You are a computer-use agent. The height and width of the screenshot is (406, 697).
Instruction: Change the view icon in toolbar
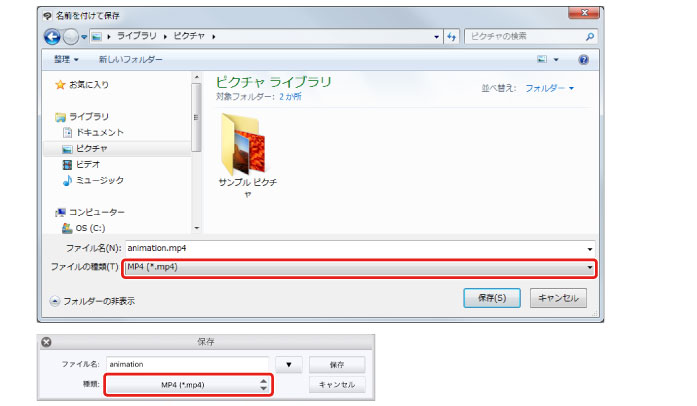(542, 59)
